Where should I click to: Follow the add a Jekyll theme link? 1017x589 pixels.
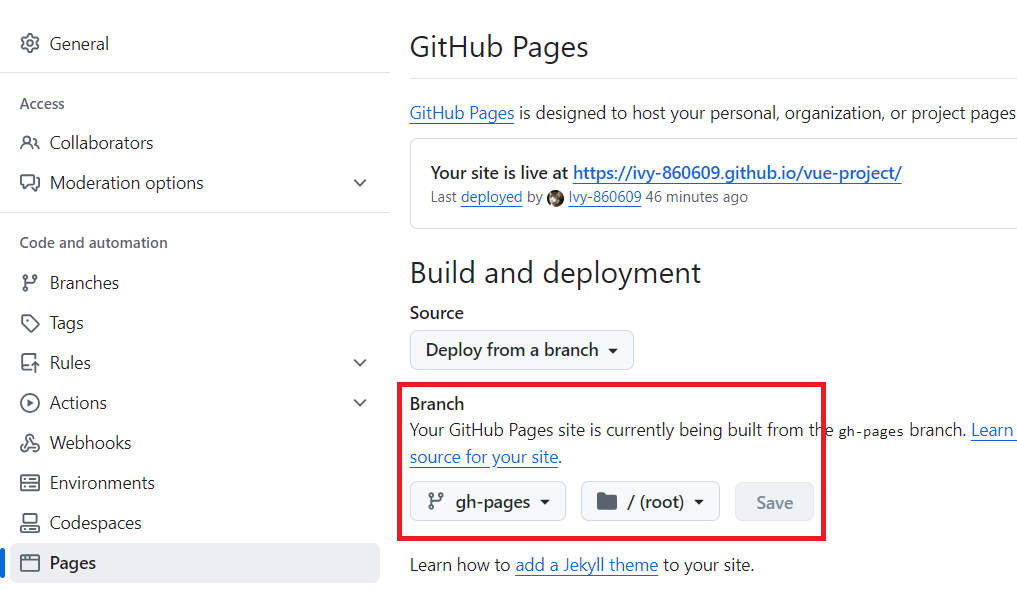[x=586, y=565]
